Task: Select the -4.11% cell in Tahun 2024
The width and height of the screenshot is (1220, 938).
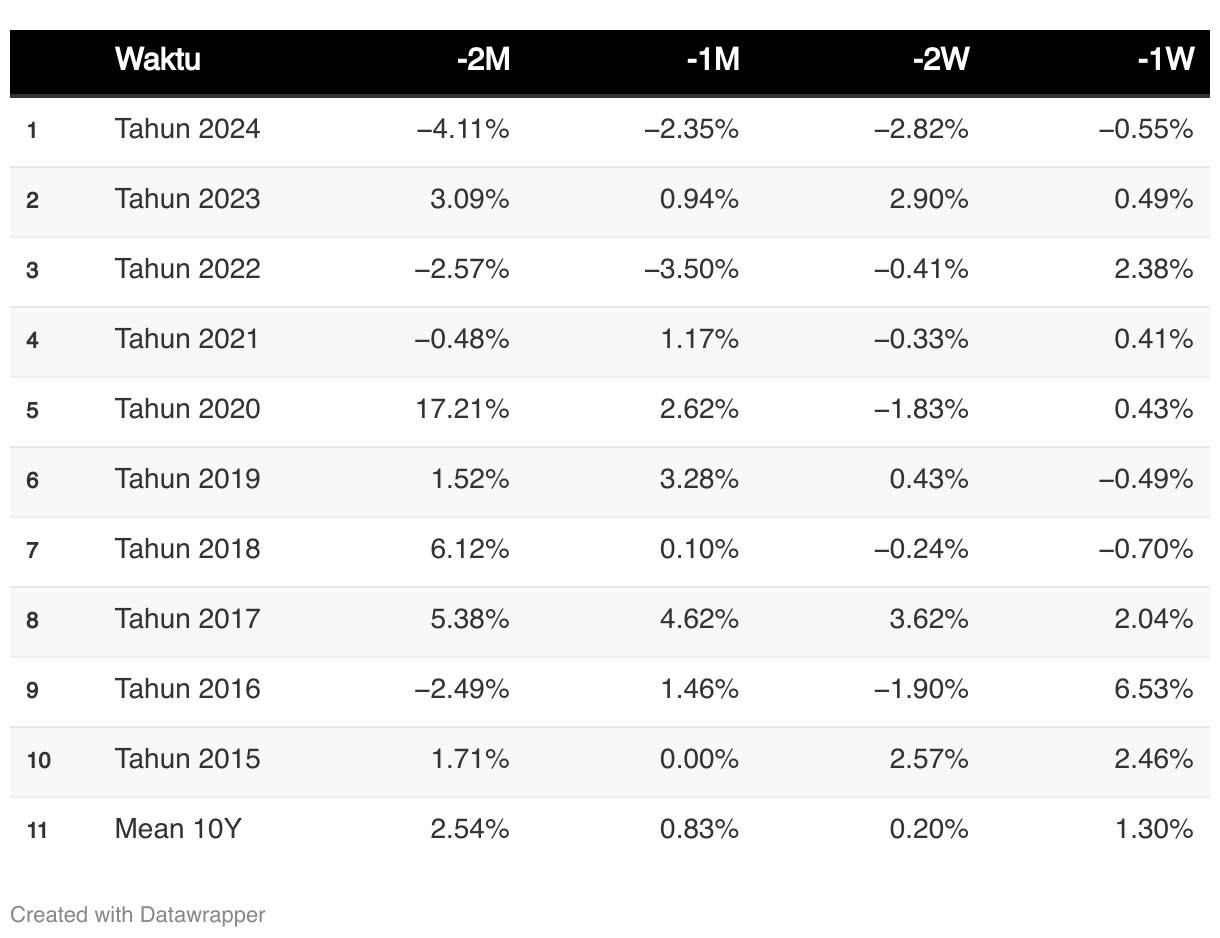Action: pos(463,129)
